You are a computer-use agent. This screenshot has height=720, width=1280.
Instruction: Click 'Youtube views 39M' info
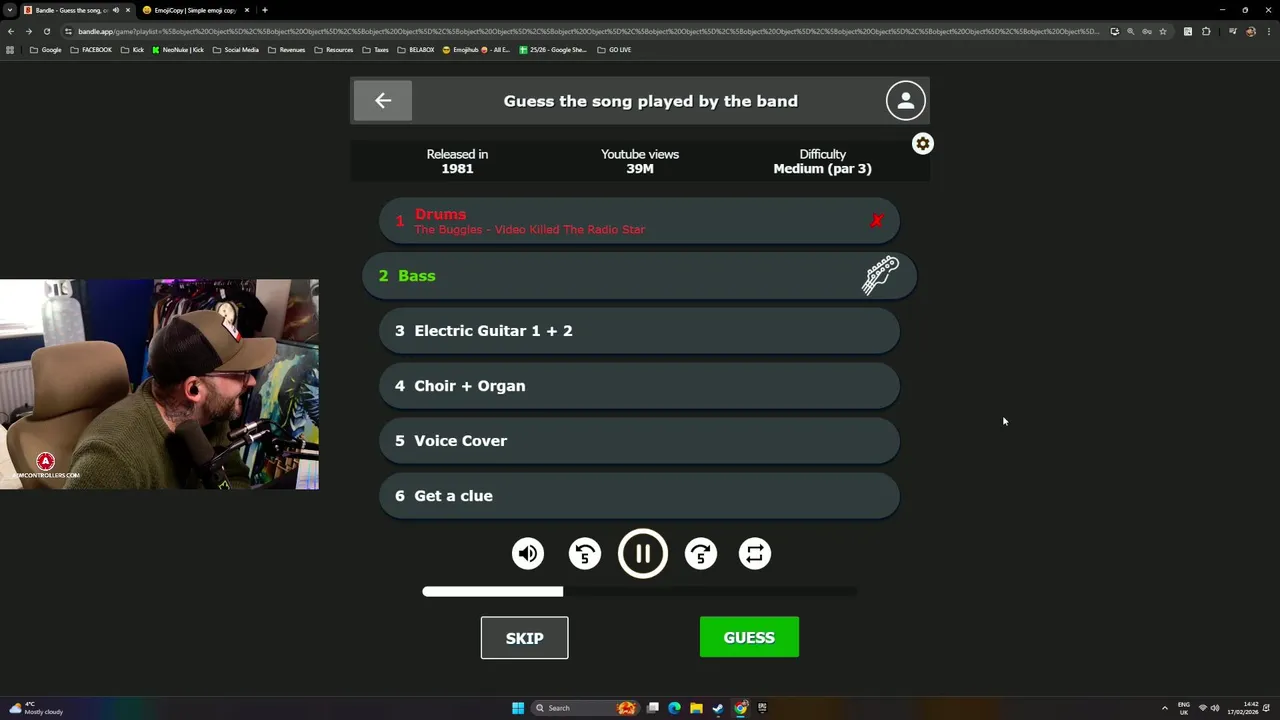pos(640,161)
